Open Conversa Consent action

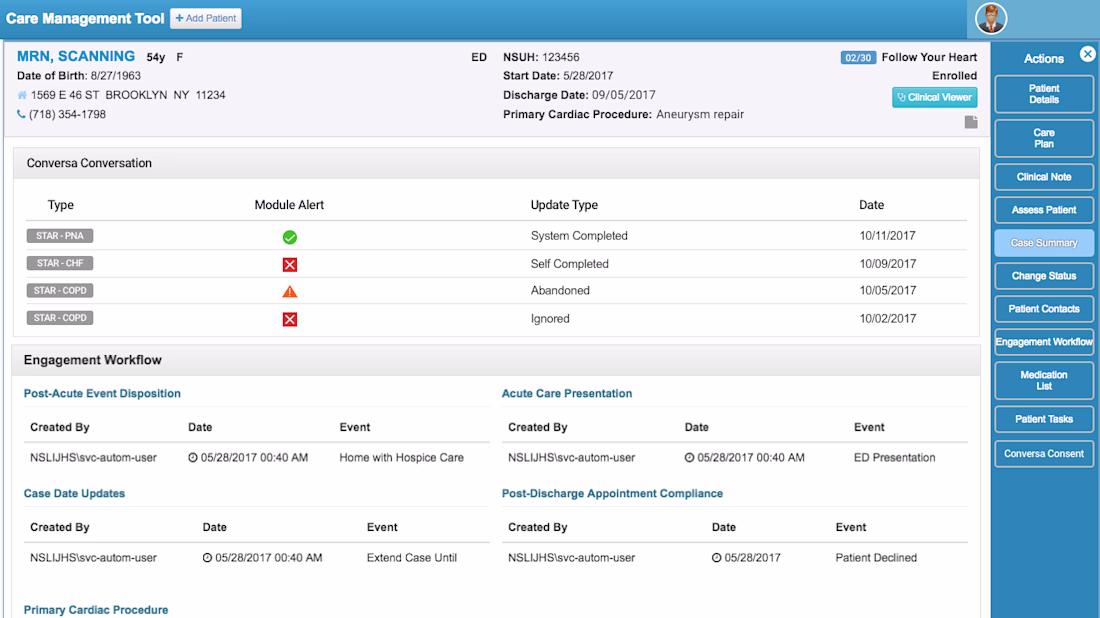pyautogui.click(x=1044, y=454)
